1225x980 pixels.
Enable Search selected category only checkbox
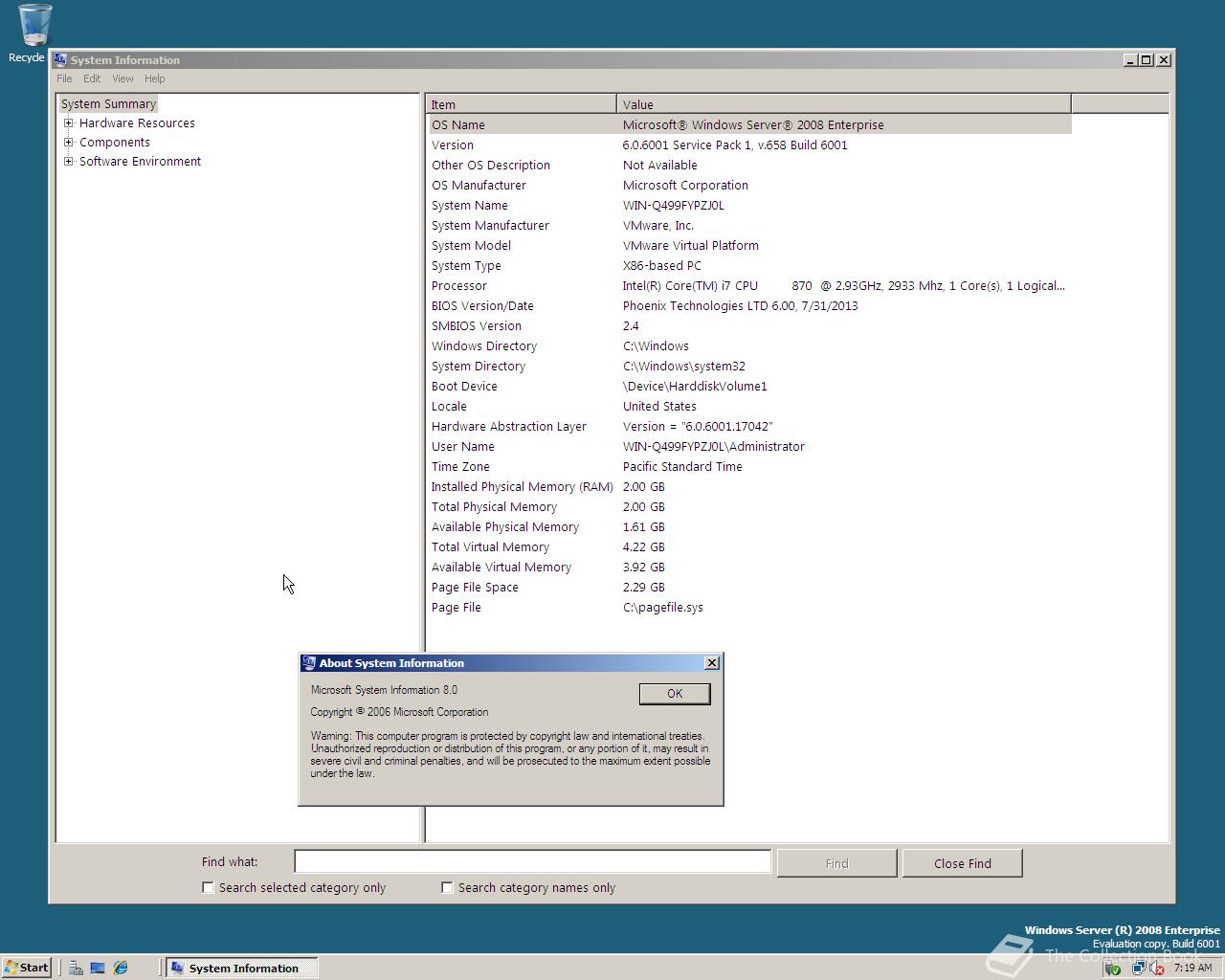click(208, 887)
